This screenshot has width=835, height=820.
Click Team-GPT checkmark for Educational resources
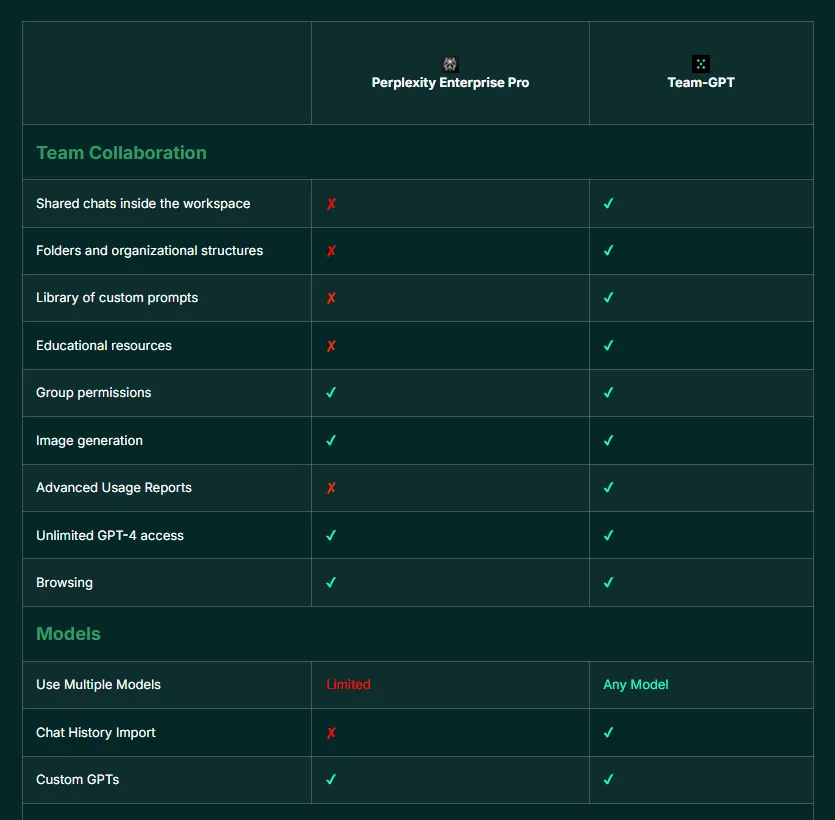click(x=609, y=346)
